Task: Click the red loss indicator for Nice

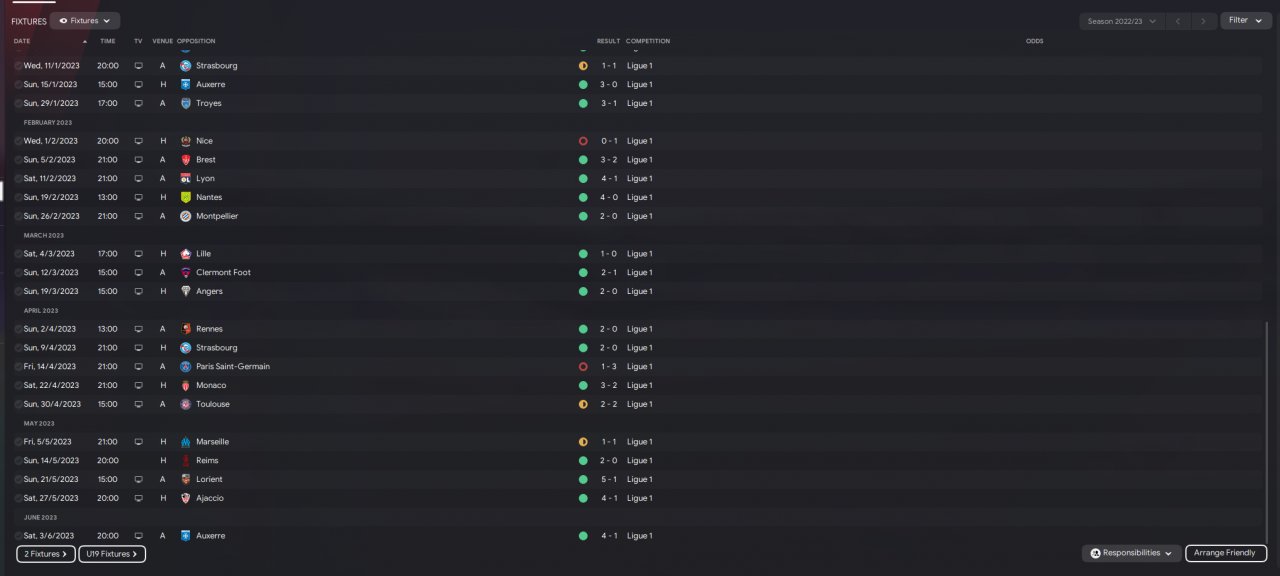Action: pos(583,141)
